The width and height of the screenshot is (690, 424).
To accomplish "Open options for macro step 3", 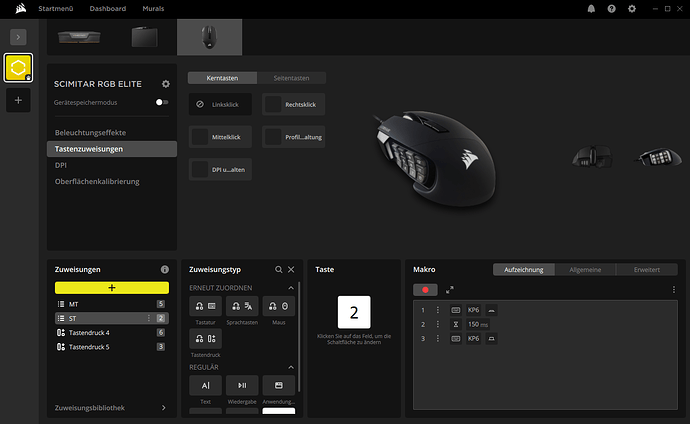I will click(x=437, y=338).
